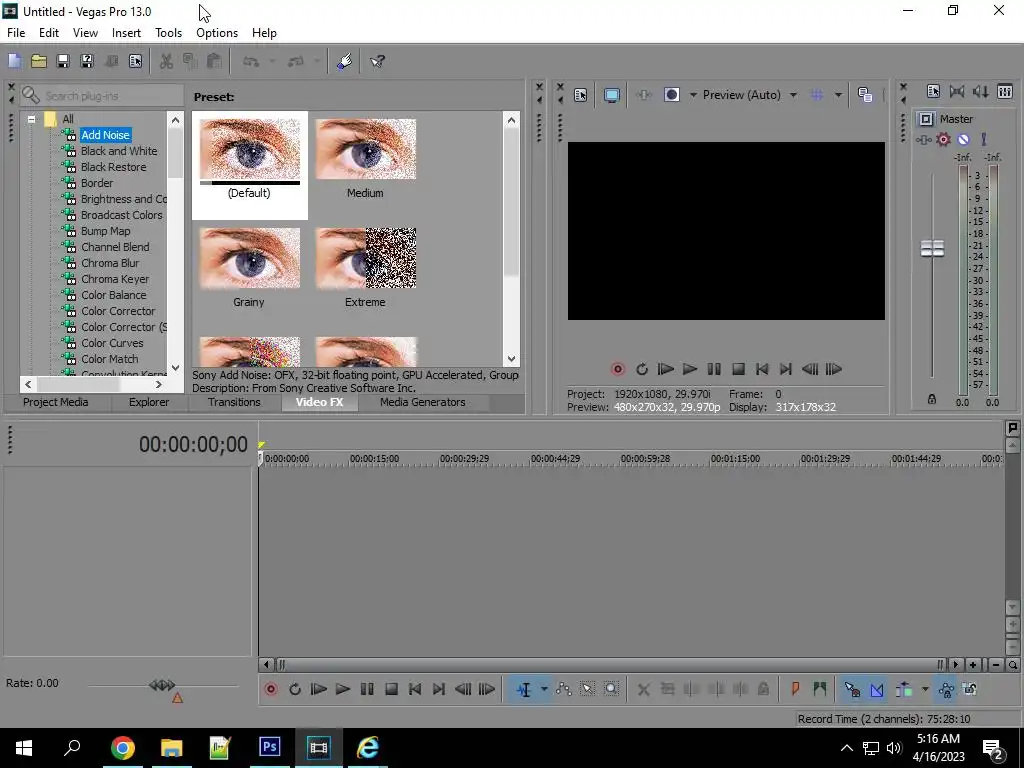Switch to the Media Generators tab
This screenshot has width=1024, height=768.
[x=423, y=402]
